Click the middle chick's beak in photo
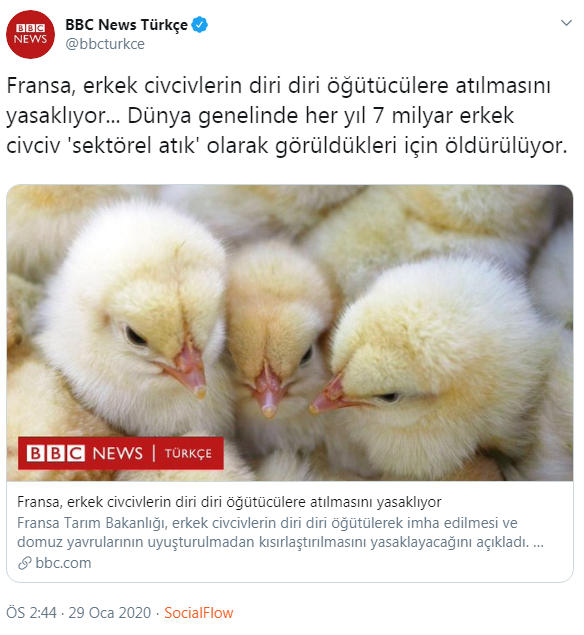584x635 pixels. point(267,391)
